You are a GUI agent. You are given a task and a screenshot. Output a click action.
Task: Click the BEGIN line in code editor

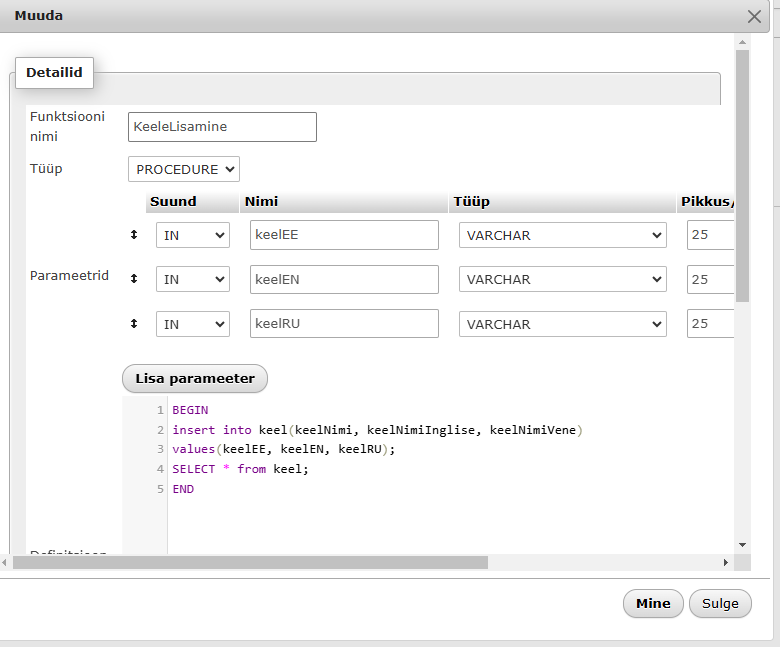(191, 410)
